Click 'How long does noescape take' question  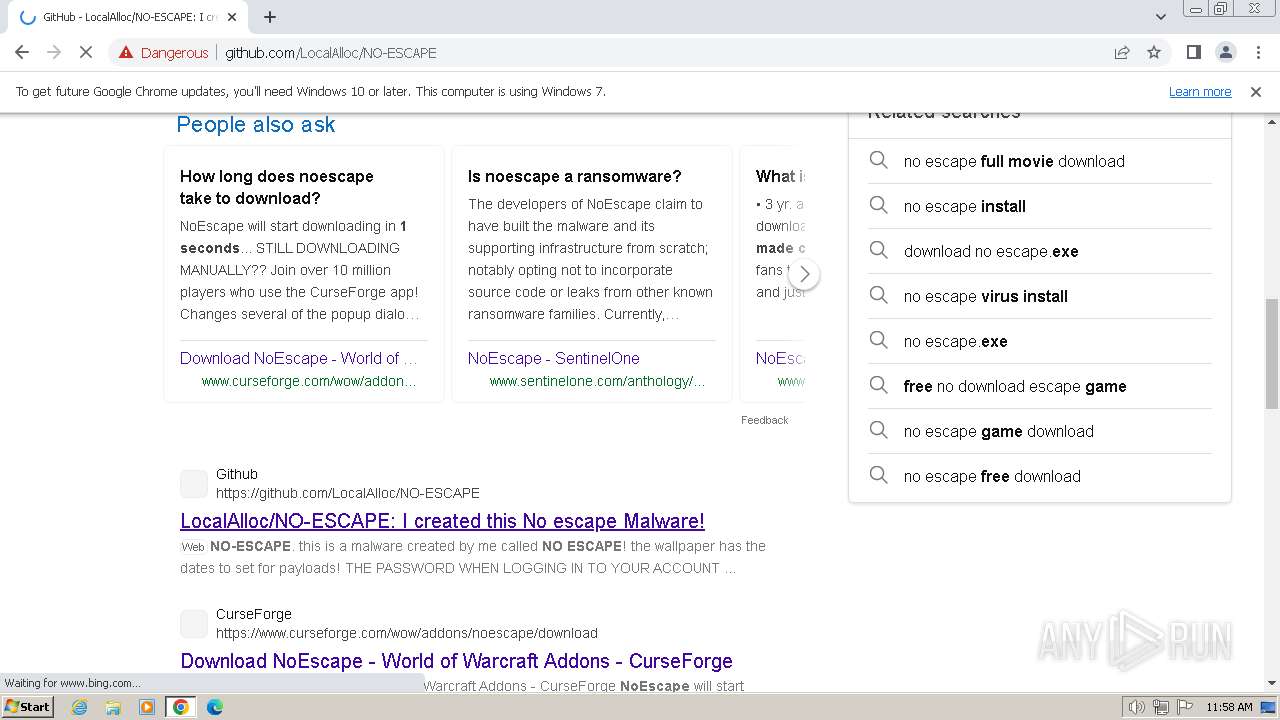pyautogui.click(x=277, y=187)
